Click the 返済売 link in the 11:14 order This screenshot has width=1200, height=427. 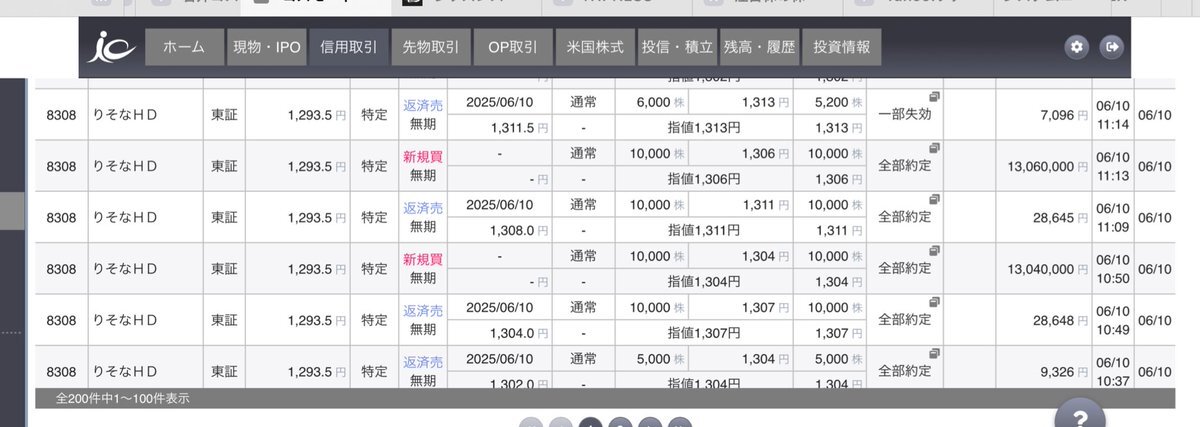(423, 104)
